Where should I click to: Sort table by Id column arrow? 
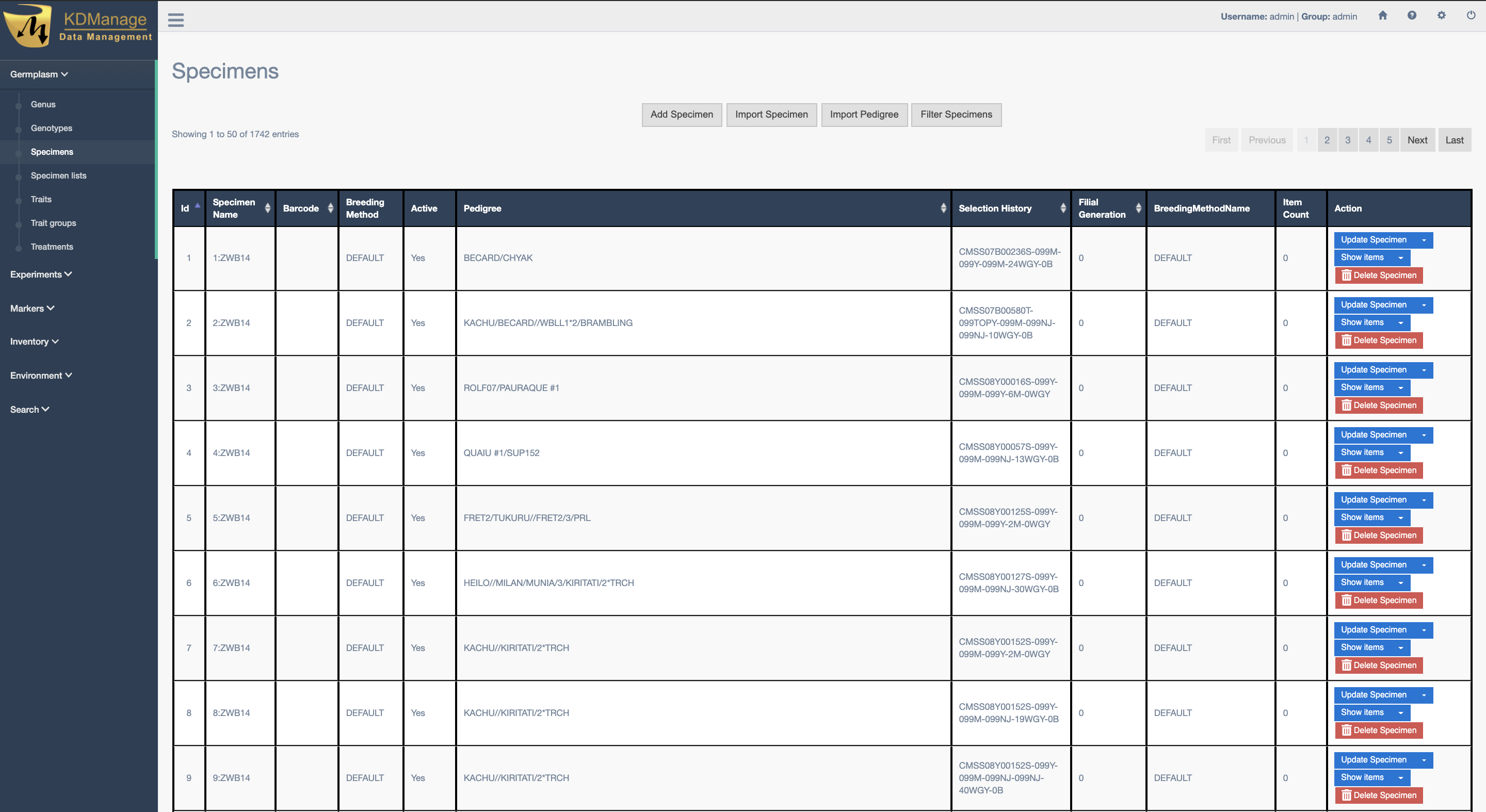197,206
